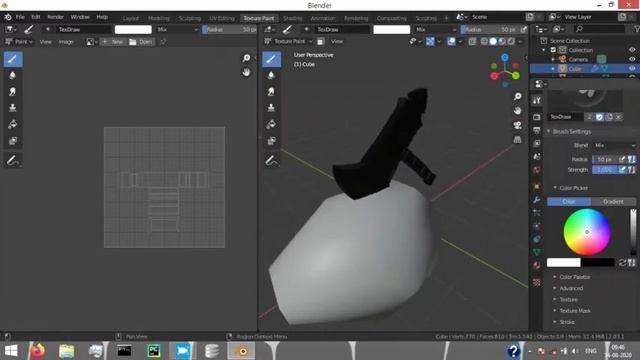Select the Smear tool in image editor

coord(13,92)
